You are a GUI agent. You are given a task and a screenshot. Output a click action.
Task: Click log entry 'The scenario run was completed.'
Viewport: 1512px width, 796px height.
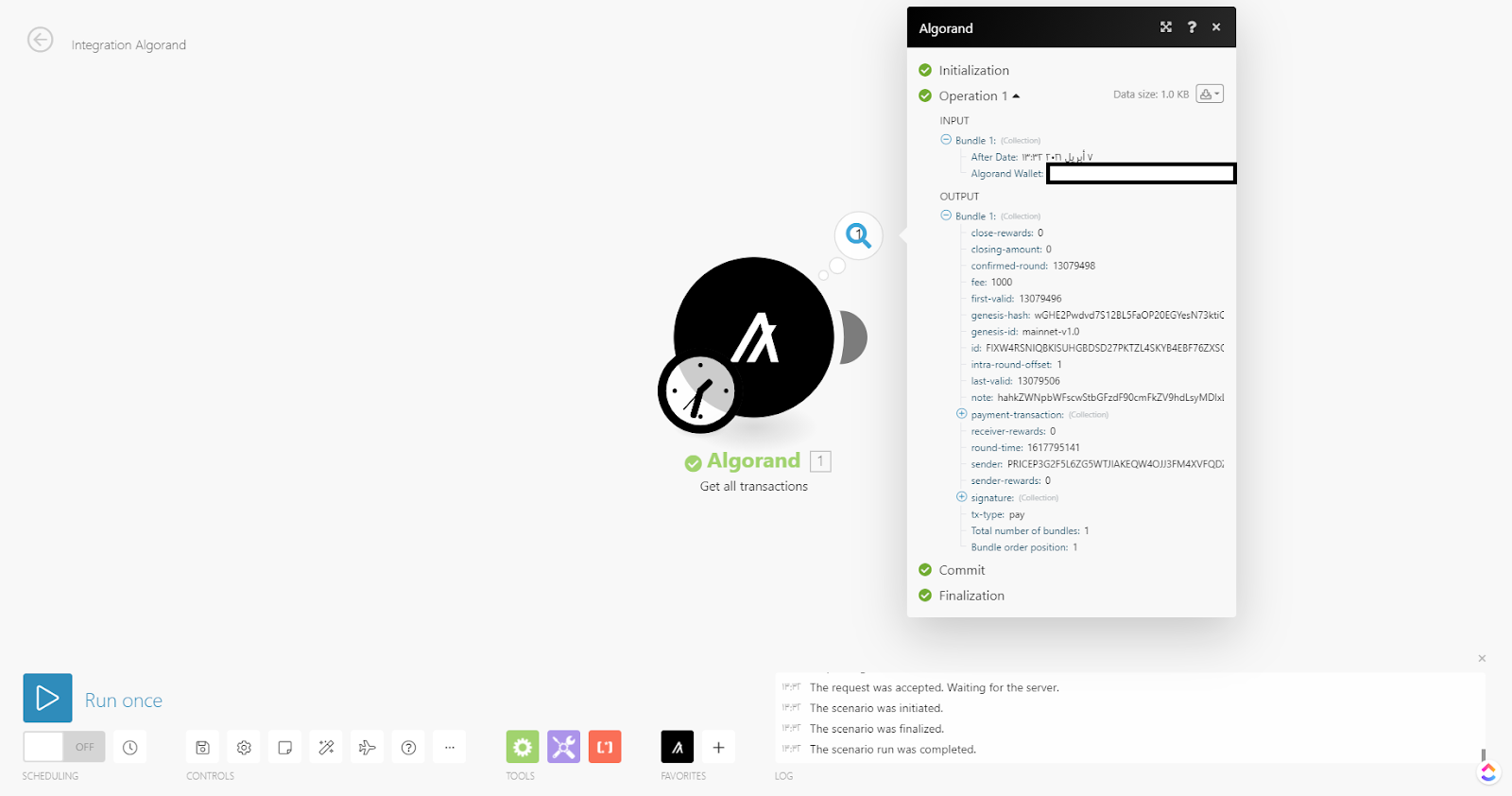893,750
